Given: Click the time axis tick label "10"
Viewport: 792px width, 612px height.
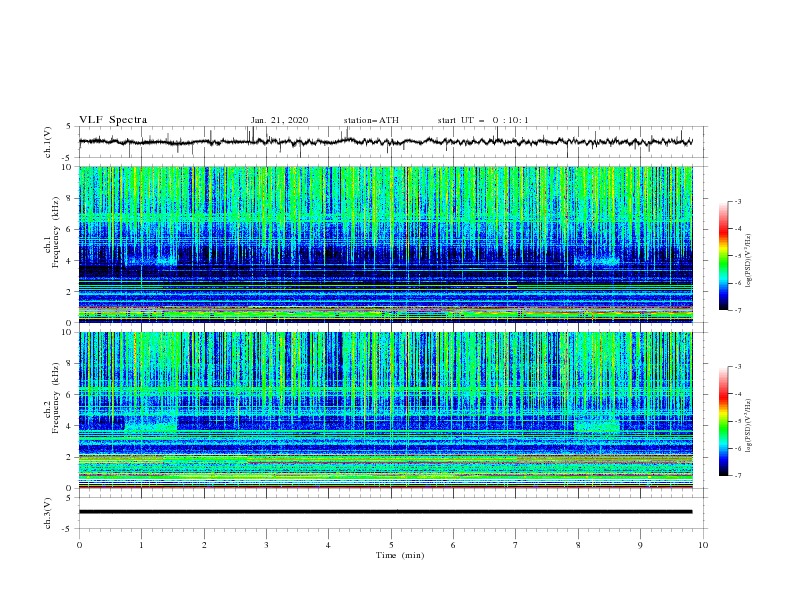Looking at the screenshot, I should 703,545.
